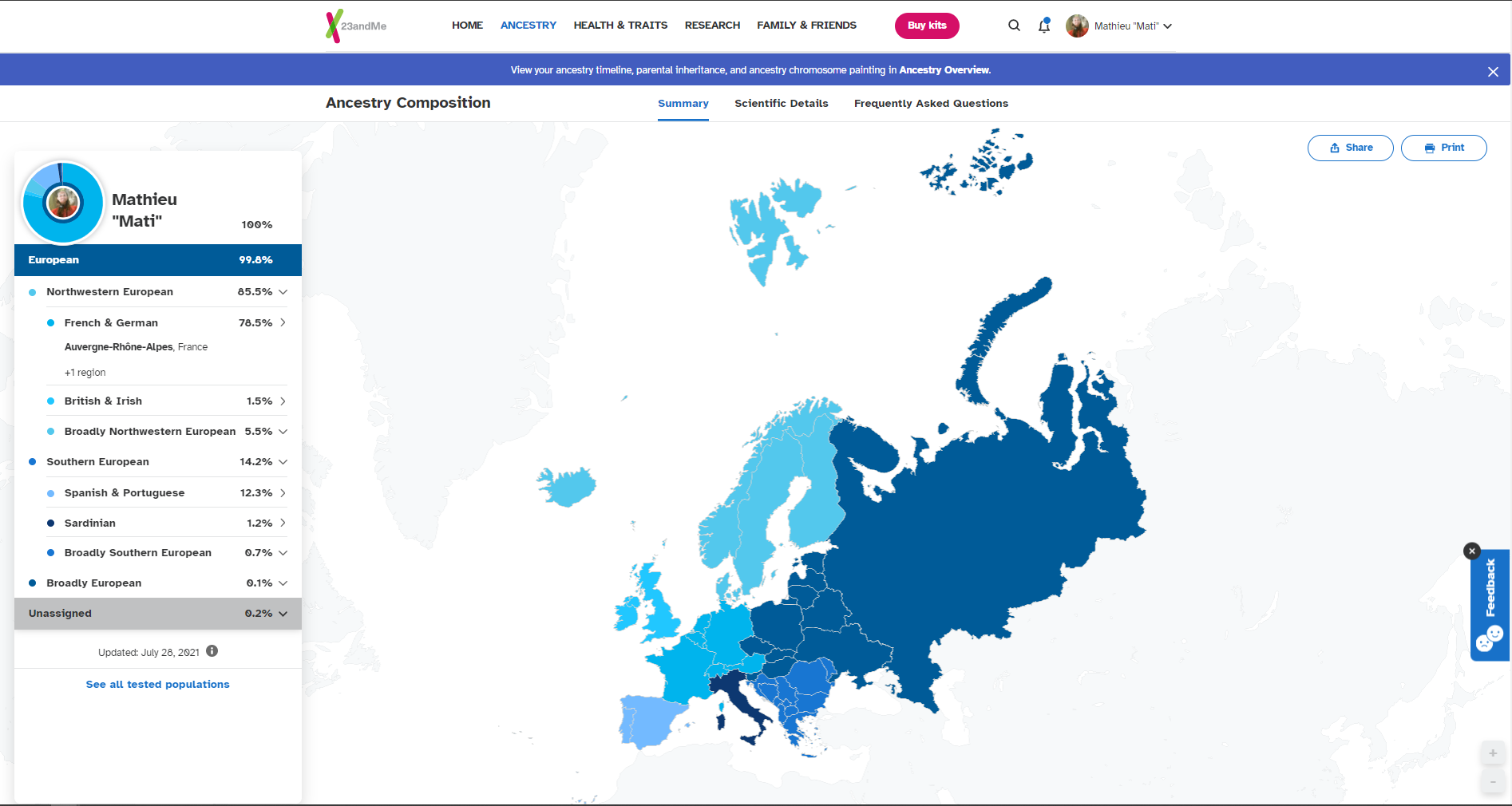This screenshot has width=1512, height=806.
Task: Select the Summary tab
Action: click(x=683, y=104)
